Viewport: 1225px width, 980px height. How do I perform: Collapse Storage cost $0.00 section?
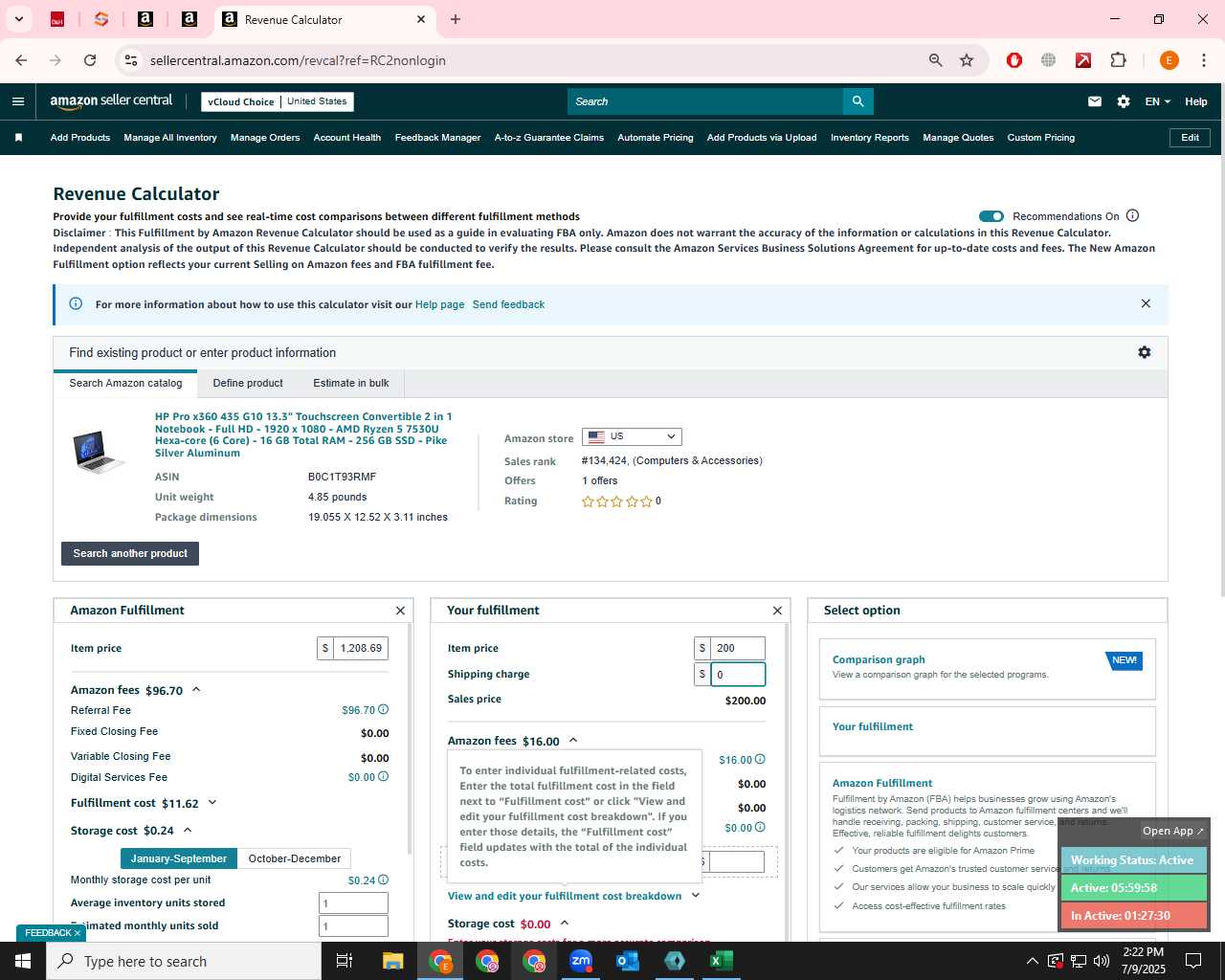click(565, 923)
